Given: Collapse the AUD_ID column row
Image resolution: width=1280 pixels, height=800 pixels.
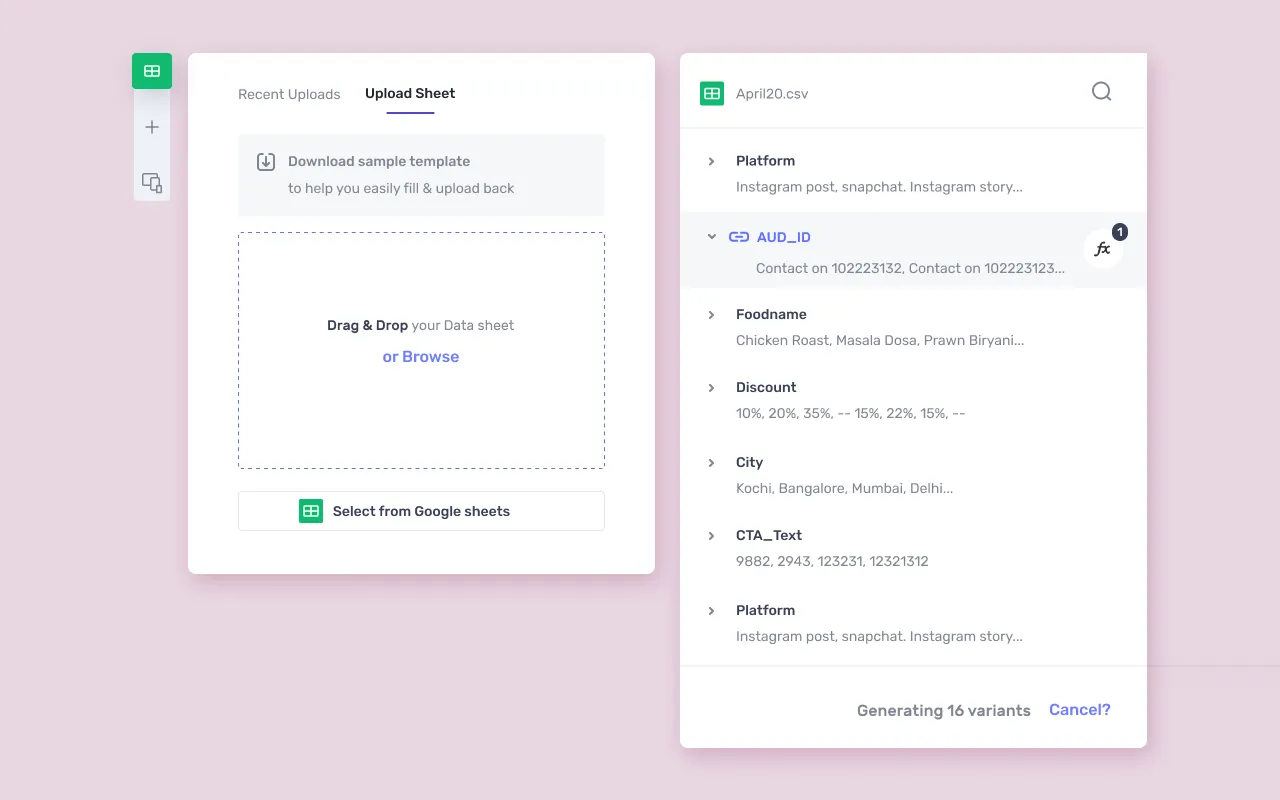Looking at the screenshot, I should [711, 237].
